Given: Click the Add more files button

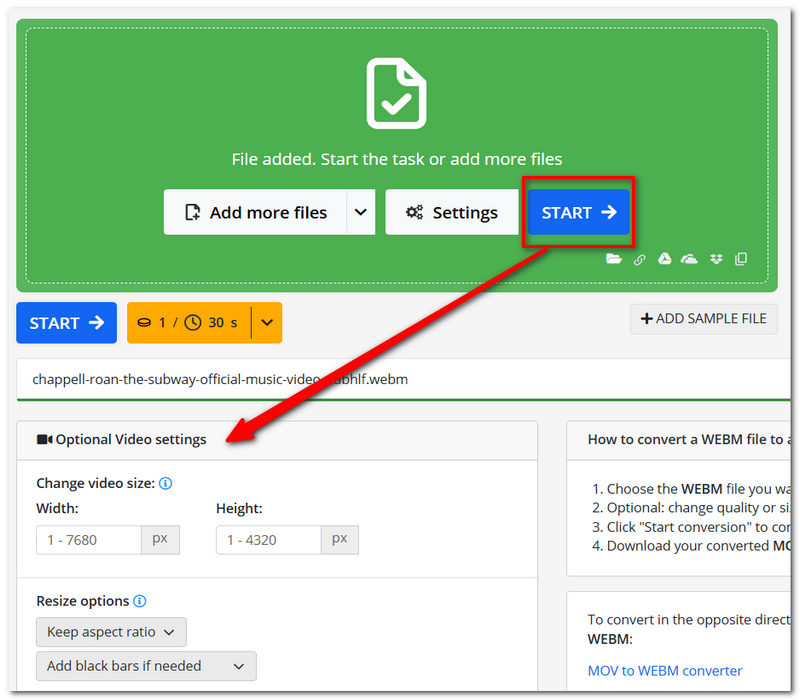Looking at the screenshot, I should pos(255,212).
